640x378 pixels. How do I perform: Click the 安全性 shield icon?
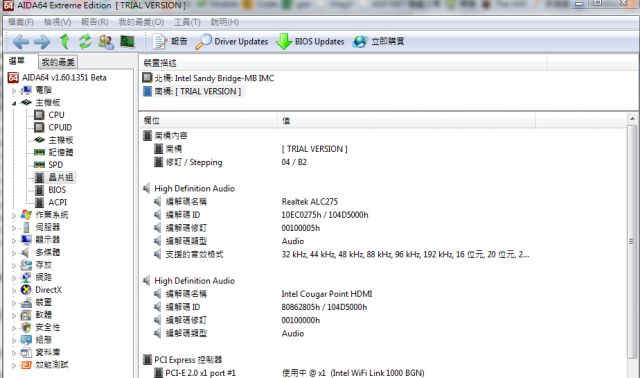[26, 327]
